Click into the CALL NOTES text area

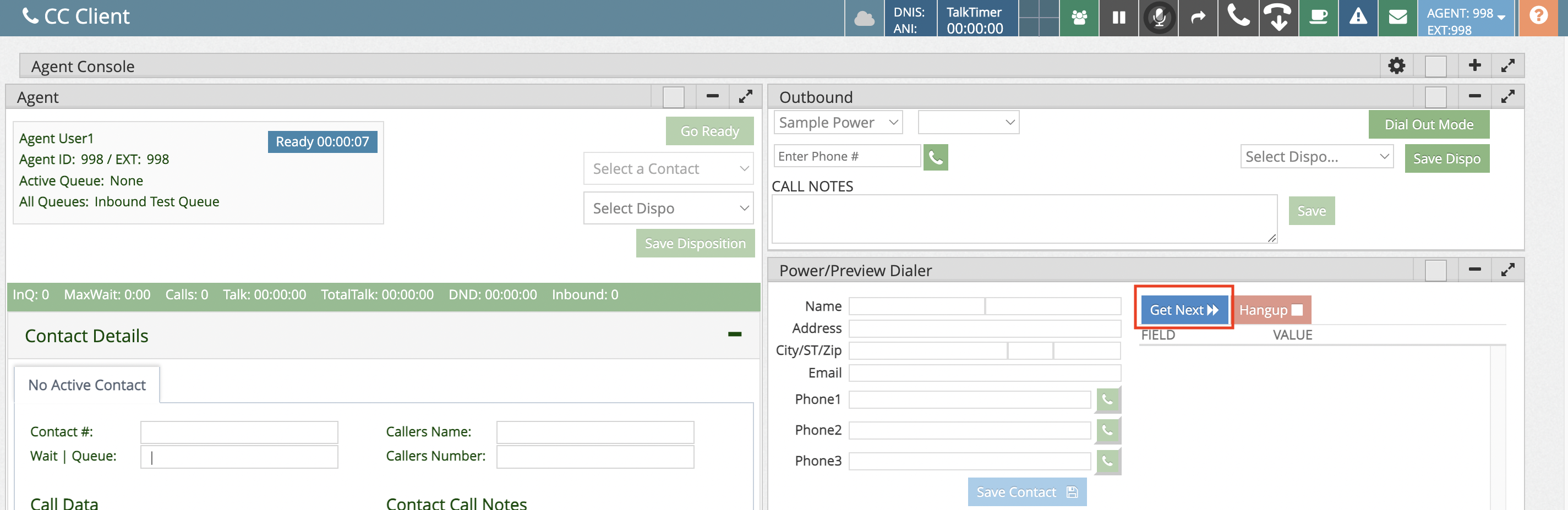click(x=1024, y=219)
